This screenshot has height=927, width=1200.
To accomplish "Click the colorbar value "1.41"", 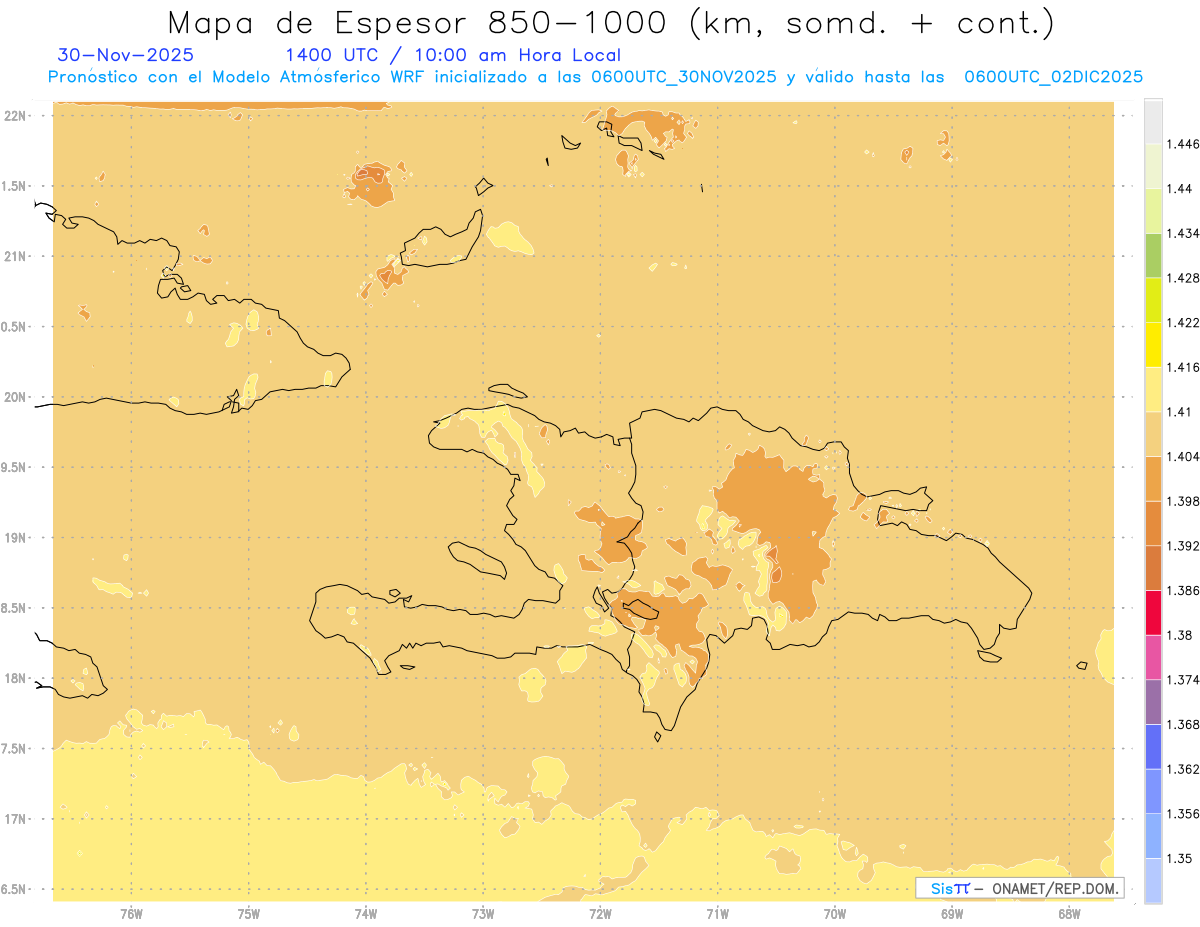I will point(1180,412).
